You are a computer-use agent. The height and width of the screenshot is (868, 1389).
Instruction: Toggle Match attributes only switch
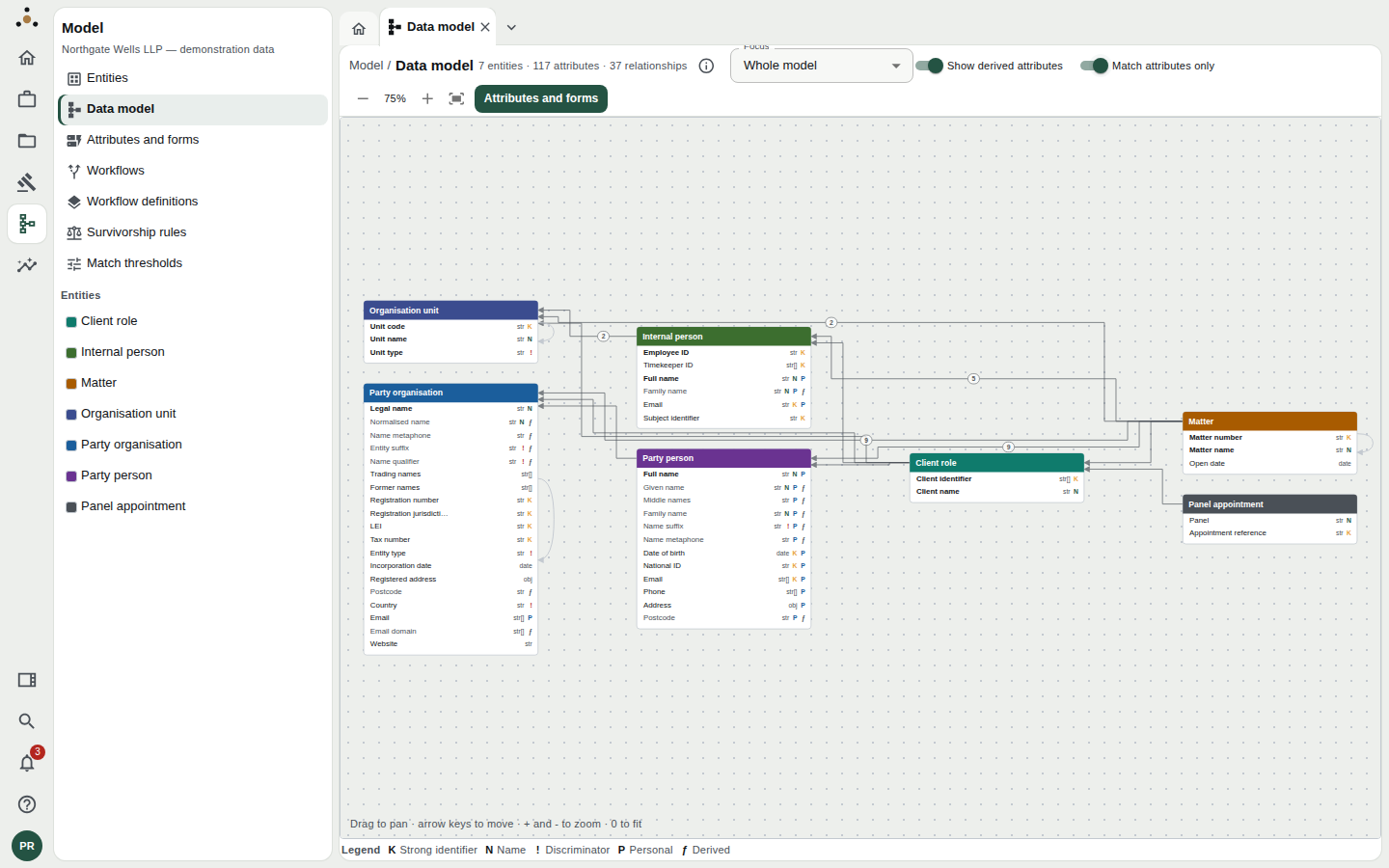tap(1094, 66)
